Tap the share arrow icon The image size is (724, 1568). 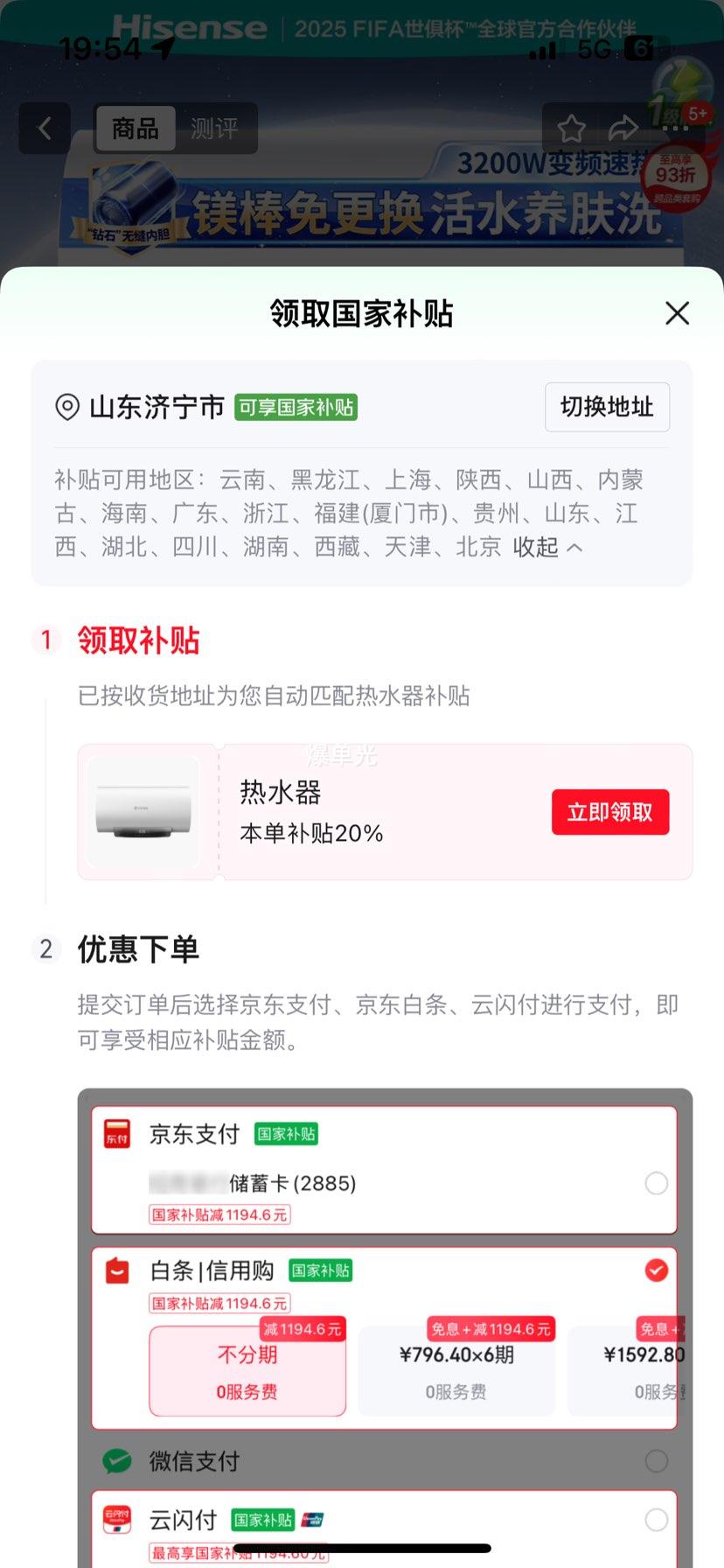[x=623, y=129]
